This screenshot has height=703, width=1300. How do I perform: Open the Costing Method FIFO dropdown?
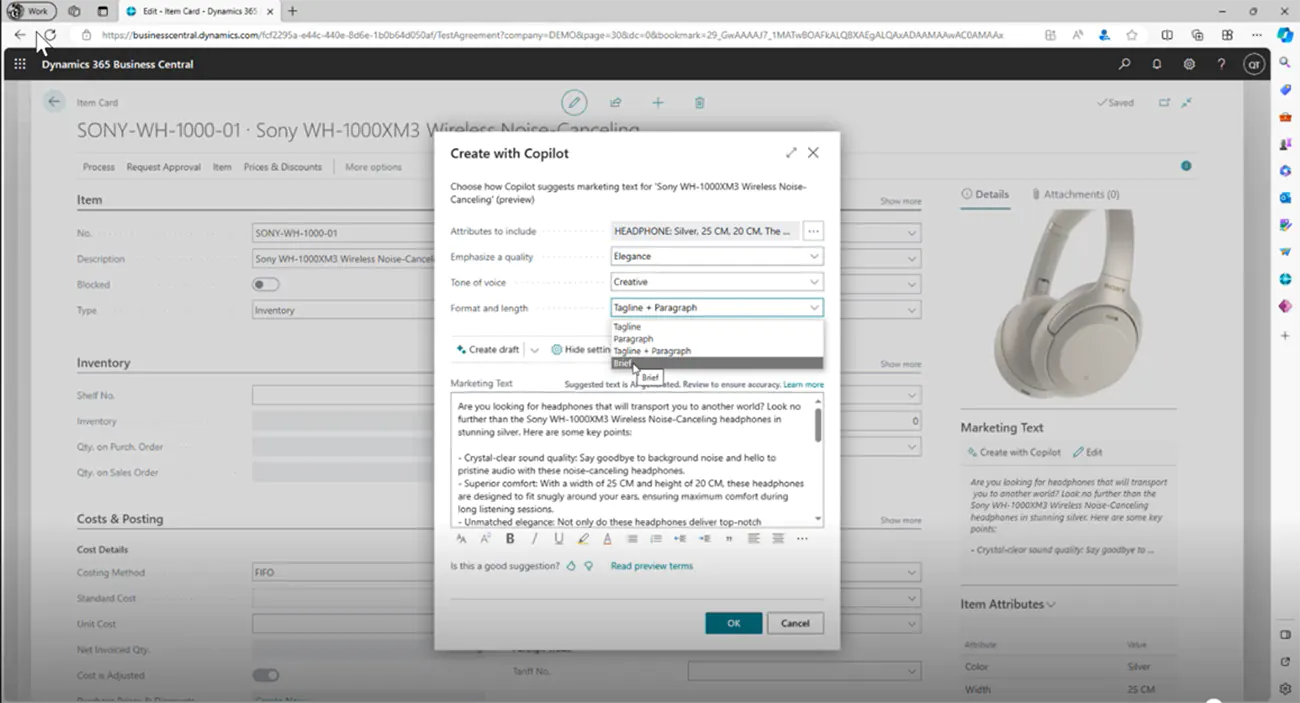(912, 573)
